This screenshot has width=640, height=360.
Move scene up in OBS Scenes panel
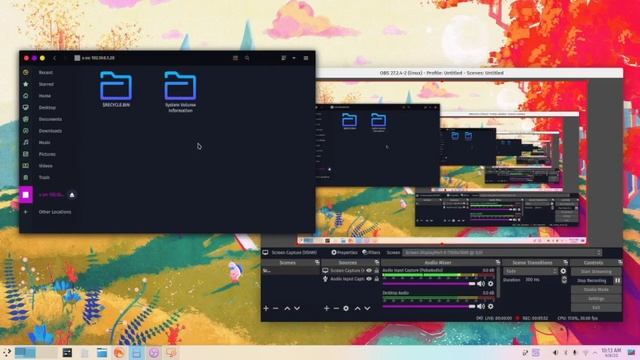coord(287,309)
